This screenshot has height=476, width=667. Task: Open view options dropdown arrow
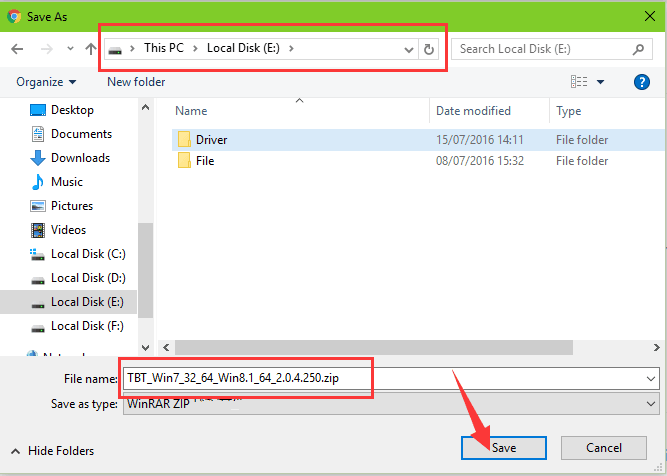(600, 82)
